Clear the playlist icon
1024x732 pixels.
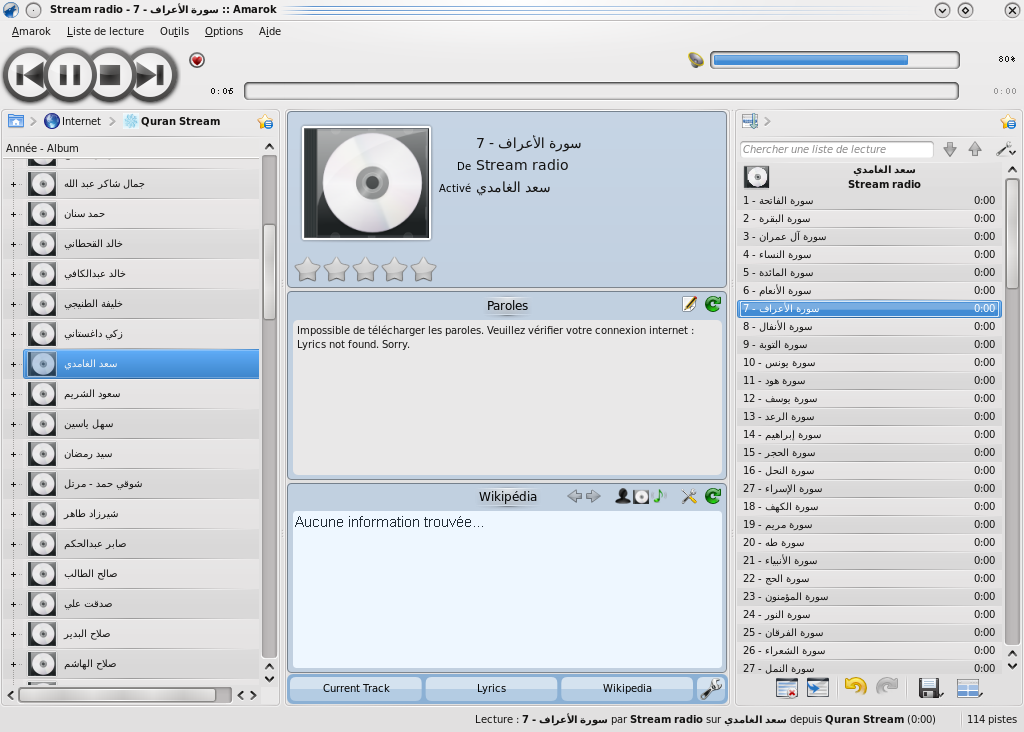tap(787, 688)
